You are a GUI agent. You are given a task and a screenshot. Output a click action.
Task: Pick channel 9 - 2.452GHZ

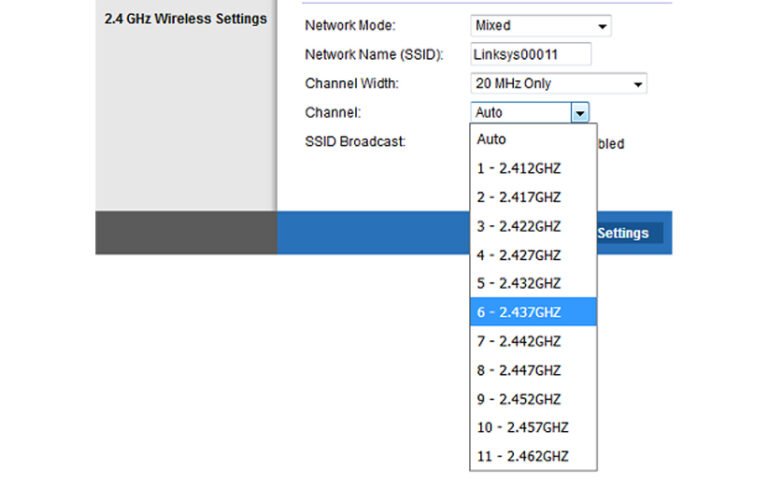(x=533, y=399)
